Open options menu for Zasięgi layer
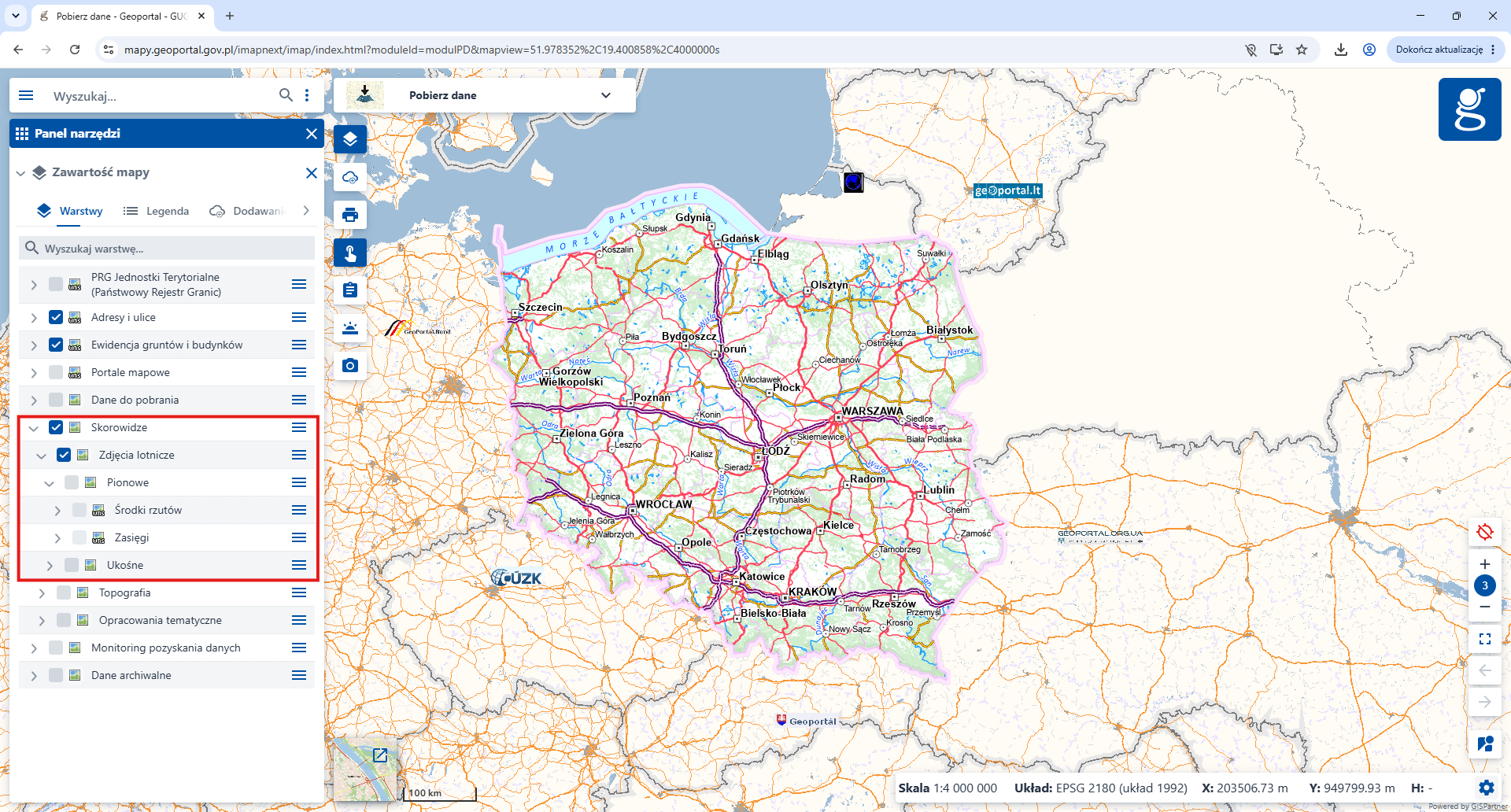 coord(299,537)
